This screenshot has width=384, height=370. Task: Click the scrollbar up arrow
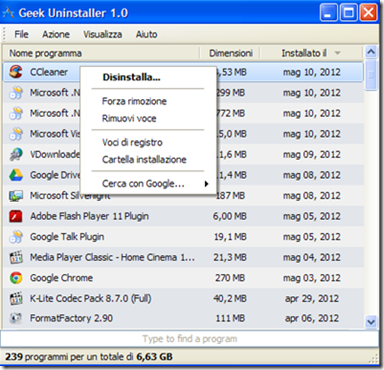click(x=371, y=52)
